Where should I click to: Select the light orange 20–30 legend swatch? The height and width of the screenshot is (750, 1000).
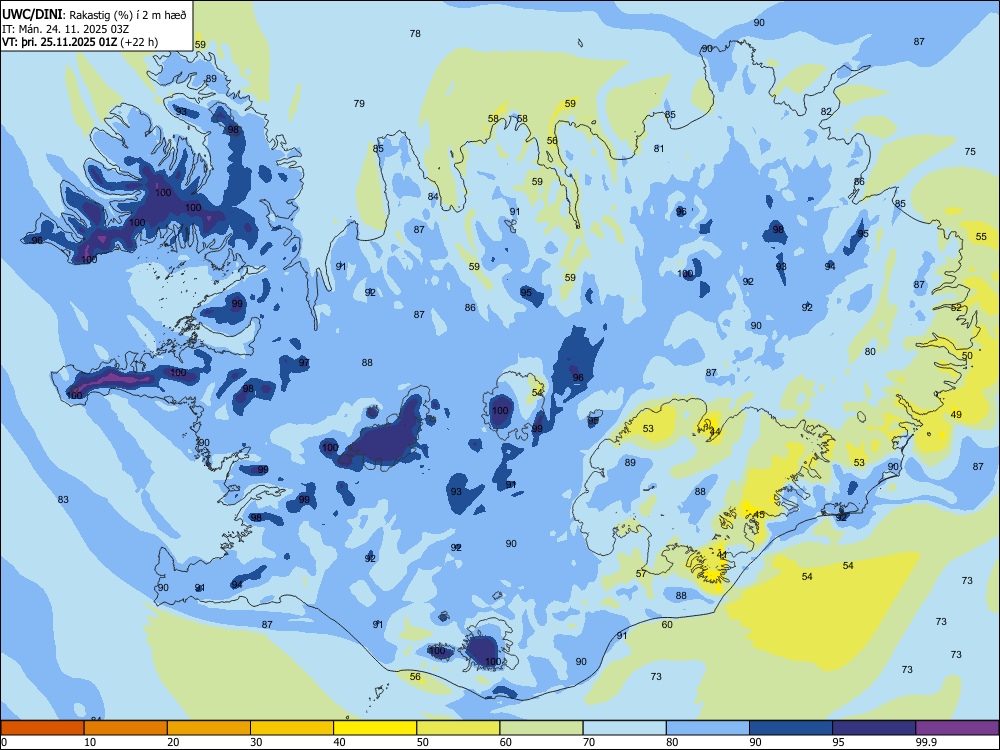[x=209, y=728]
